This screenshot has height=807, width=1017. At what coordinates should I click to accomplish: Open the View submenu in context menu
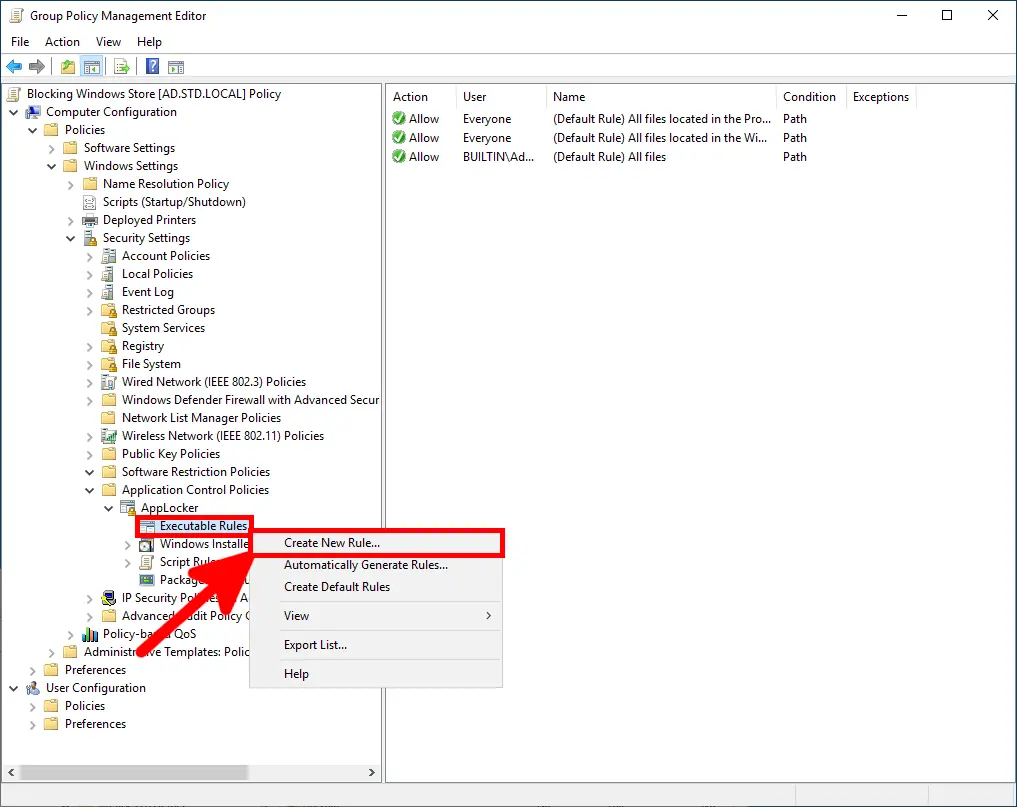pos(296,615)
